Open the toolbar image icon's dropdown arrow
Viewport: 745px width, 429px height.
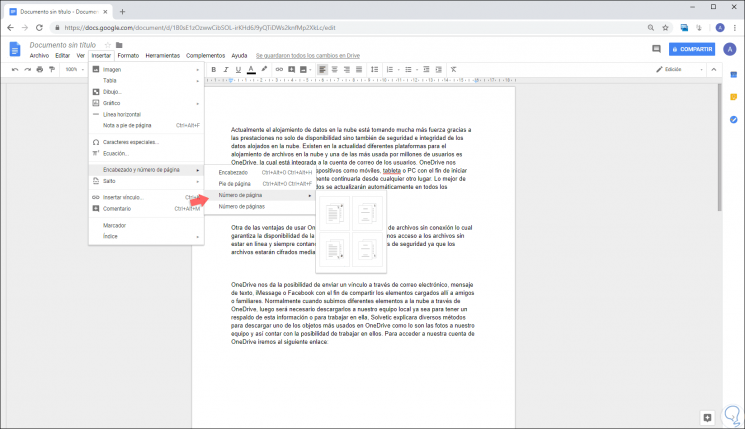(x=310, y=70)
